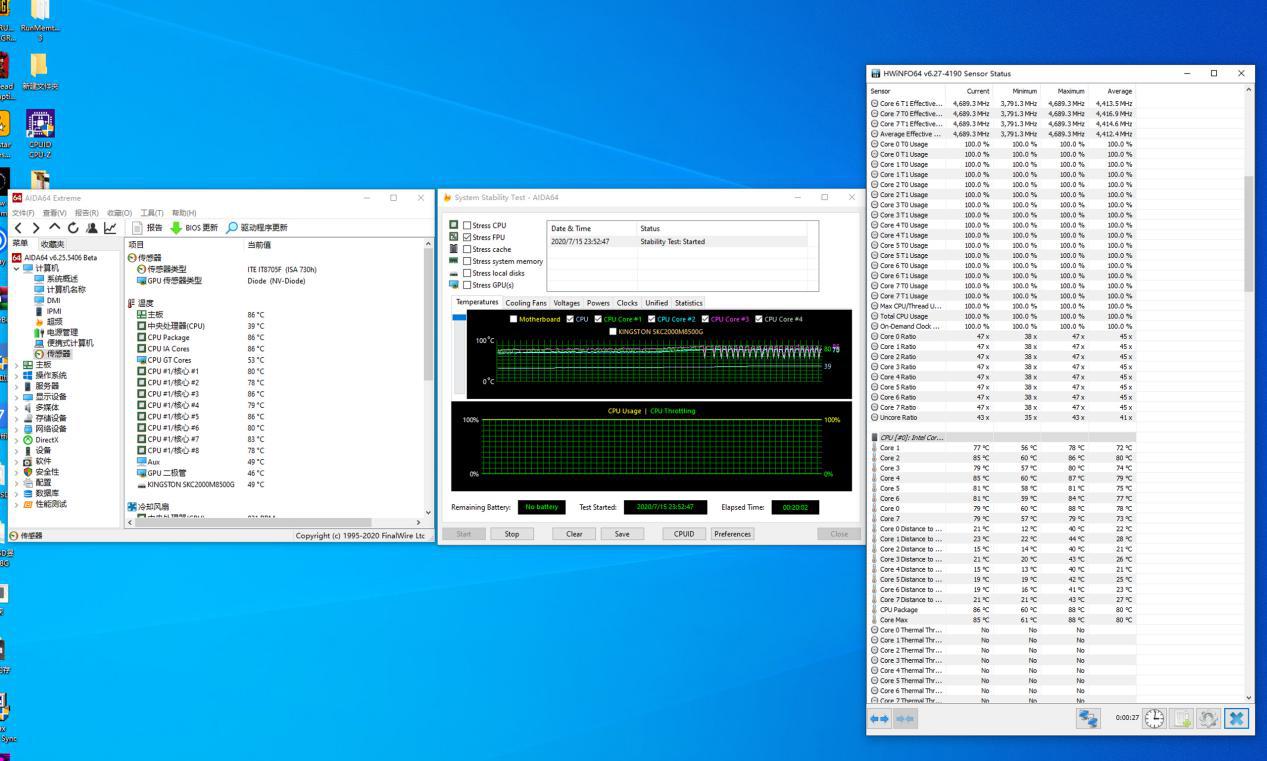Click the HWiNFO vertical scrollbar thumb

click(x=1248, y=232)
